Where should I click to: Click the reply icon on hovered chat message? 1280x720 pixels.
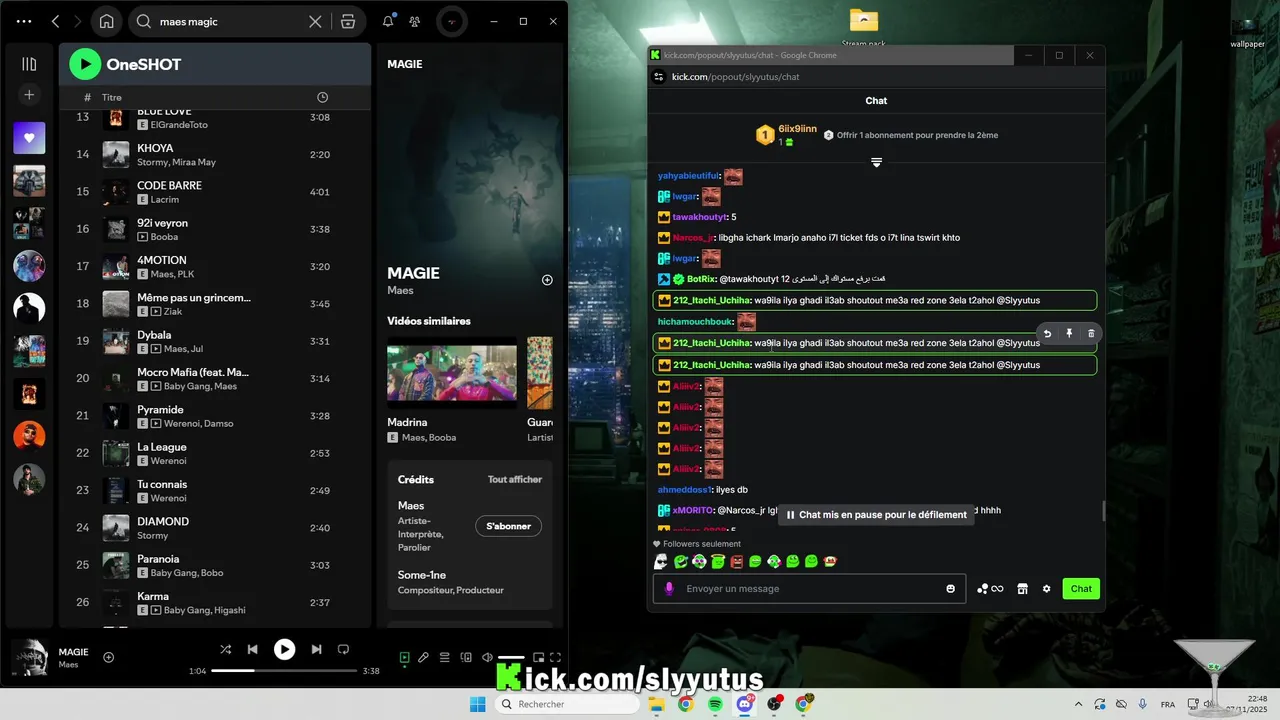coord(1047,334)
